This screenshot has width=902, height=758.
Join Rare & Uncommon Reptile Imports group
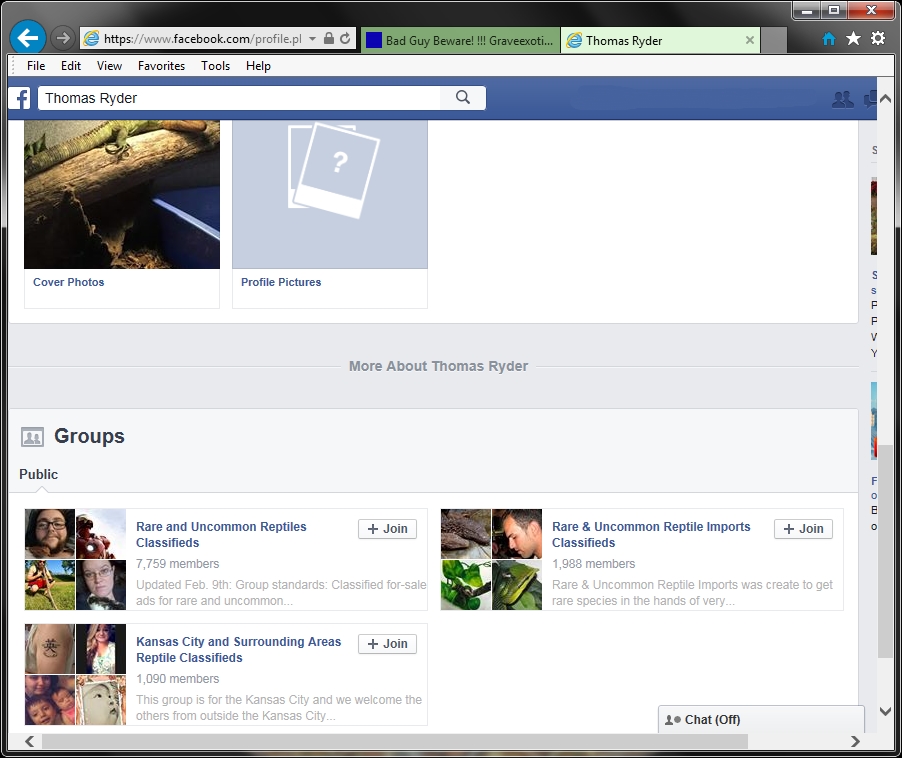point(803,529)
